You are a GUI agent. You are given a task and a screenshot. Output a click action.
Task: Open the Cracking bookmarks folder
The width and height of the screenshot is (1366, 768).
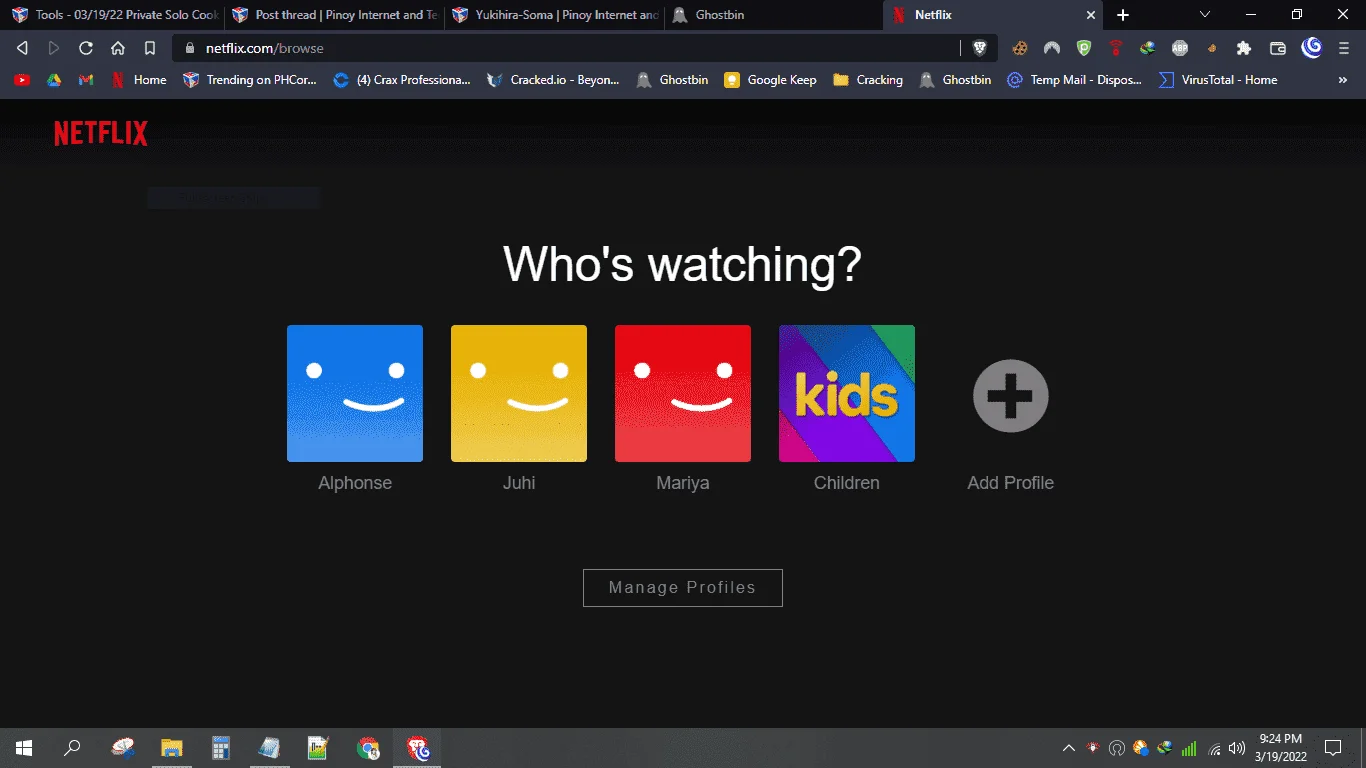point(868,80)
